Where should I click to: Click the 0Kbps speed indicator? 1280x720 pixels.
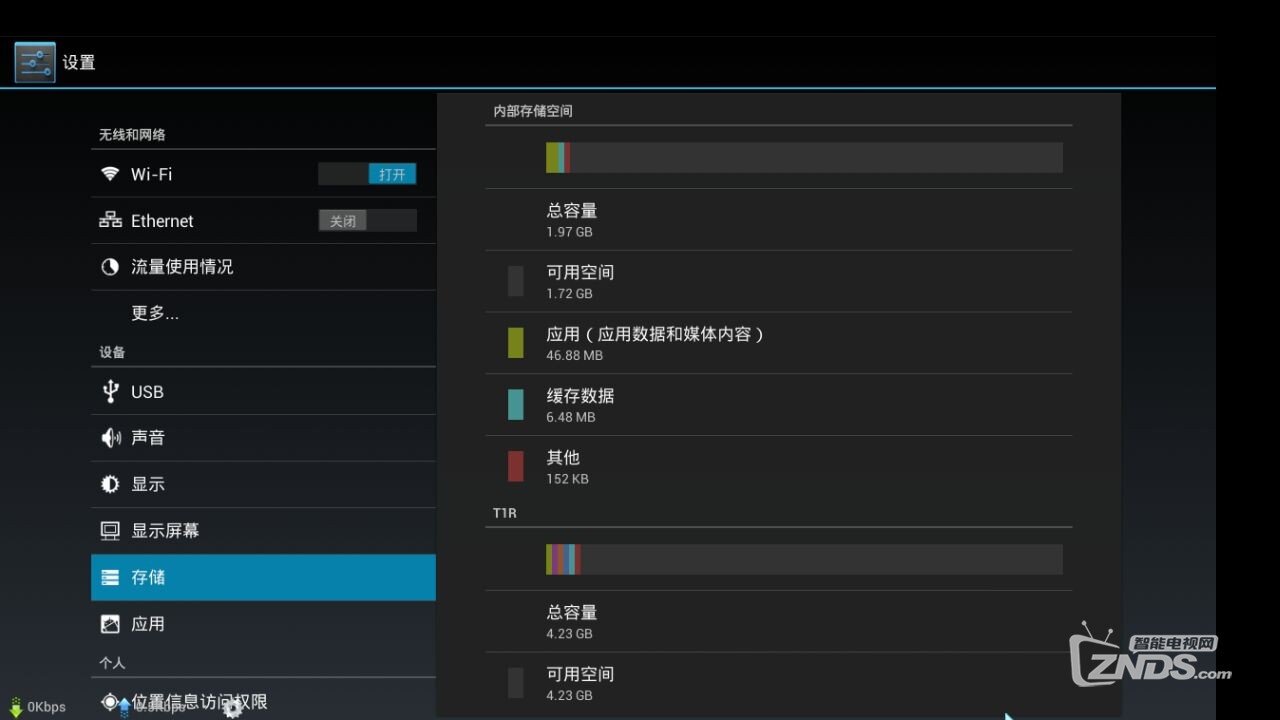[46, 707]
